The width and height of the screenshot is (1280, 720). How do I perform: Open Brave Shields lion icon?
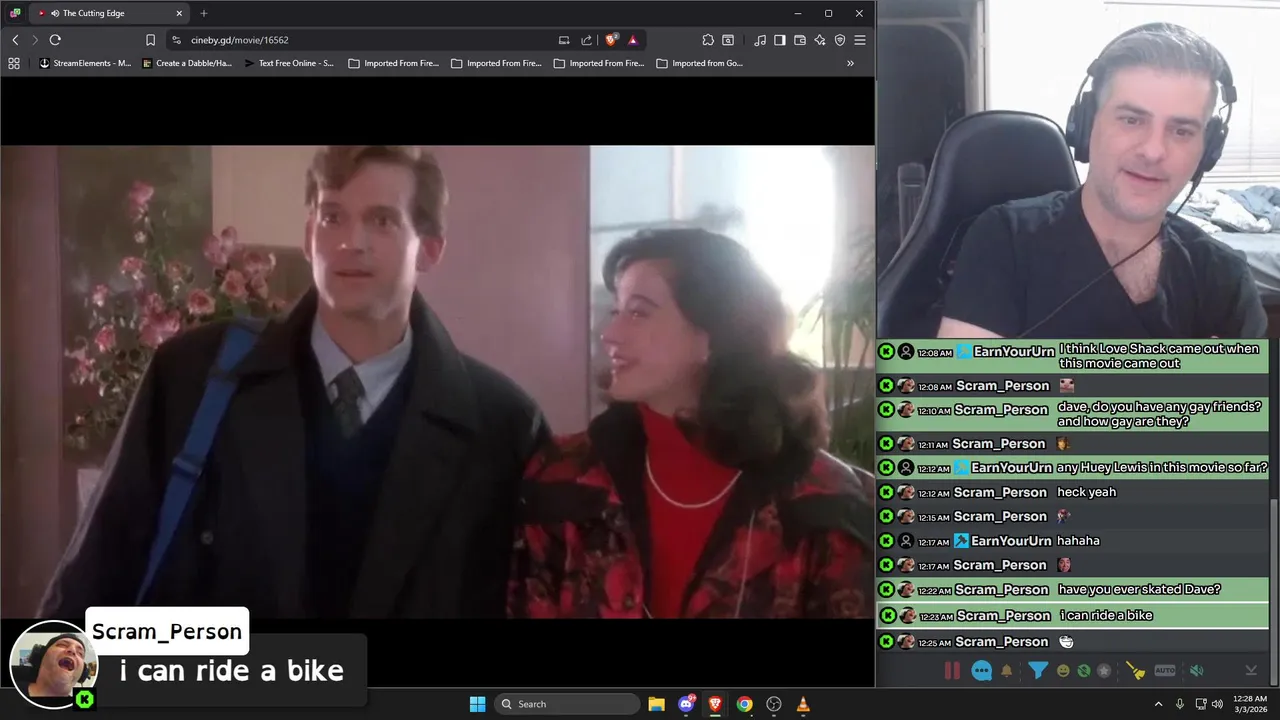[611, 40]
